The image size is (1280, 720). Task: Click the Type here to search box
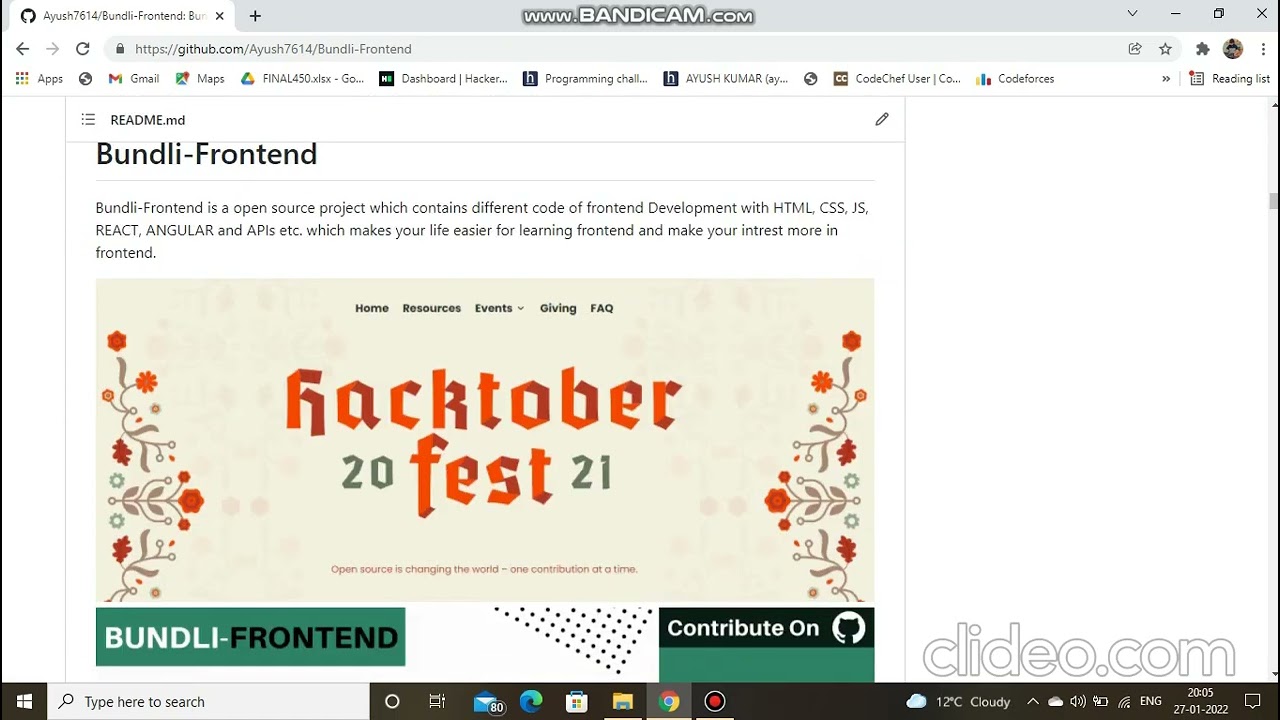[x=209, y=701]
